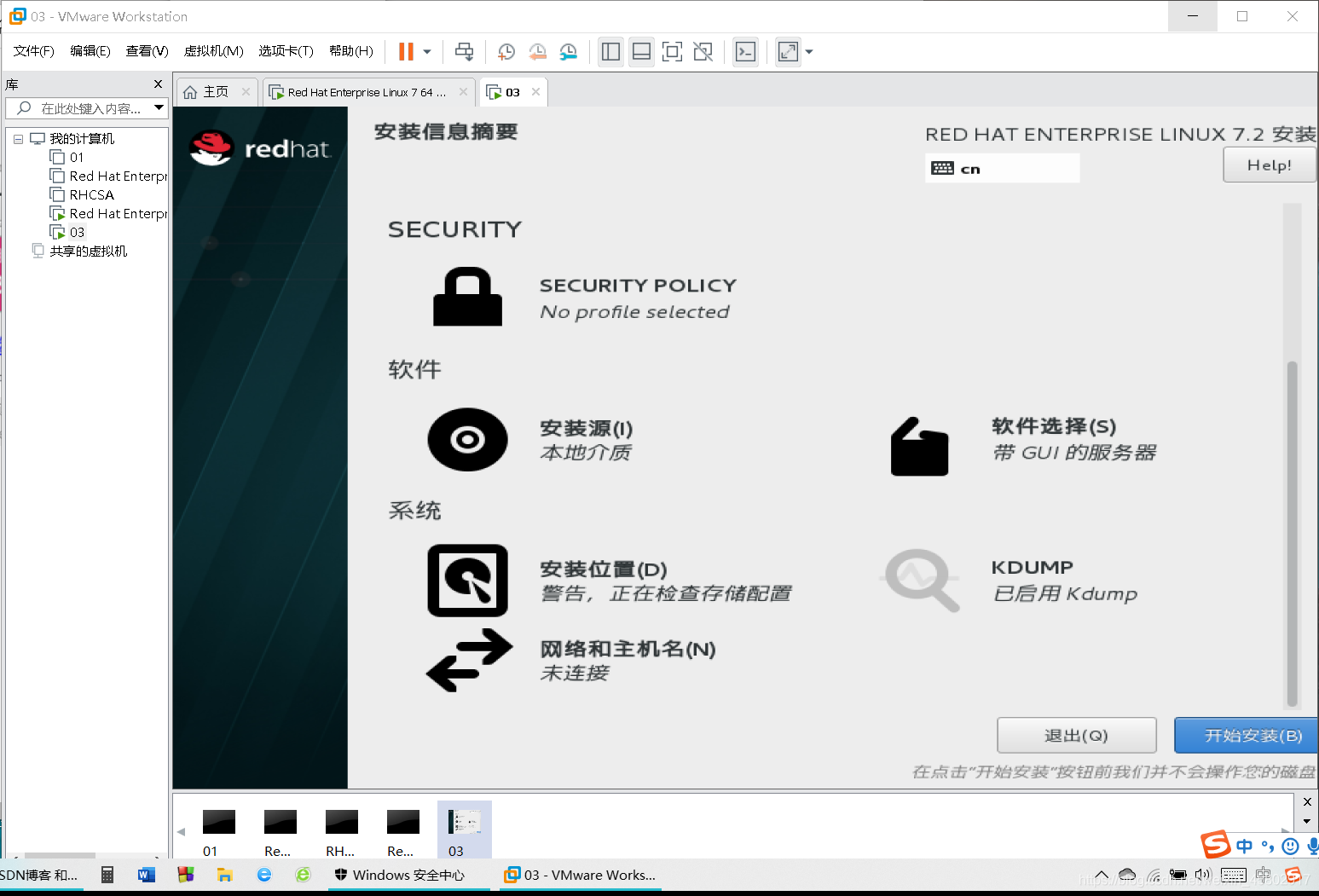Open File Explorer from the taskbar
This screenshot has height=896, width=1319.
[x=225, y=875]
